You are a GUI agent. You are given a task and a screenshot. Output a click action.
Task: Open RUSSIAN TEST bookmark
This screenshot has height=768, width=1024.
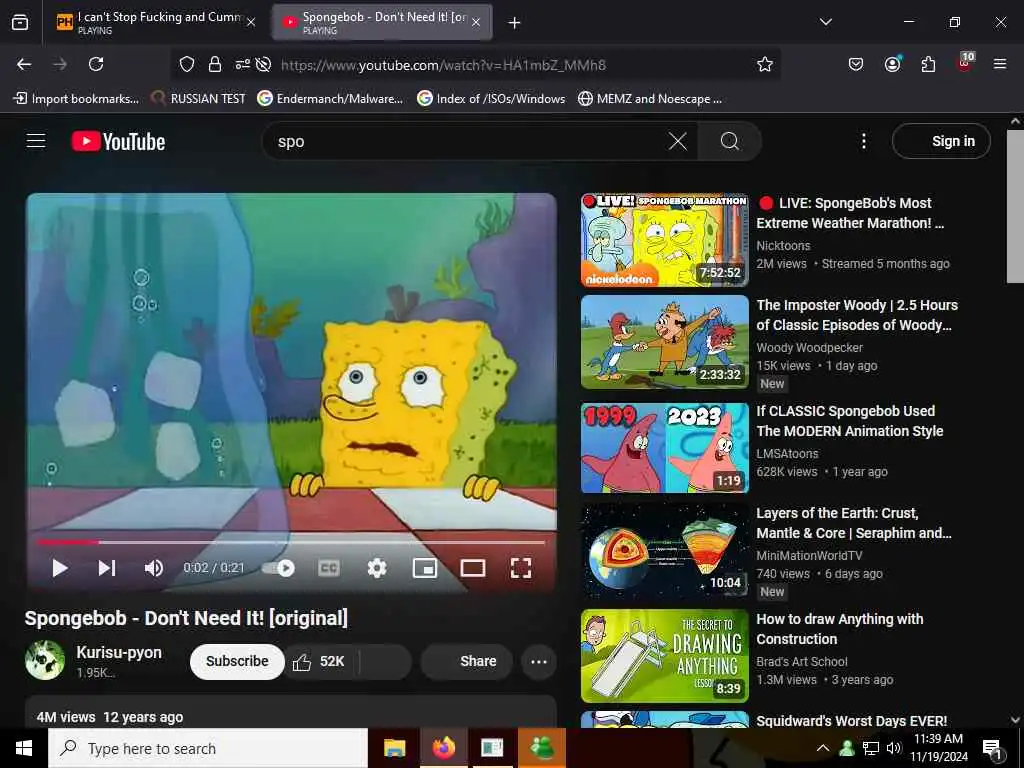coord(198,99)
